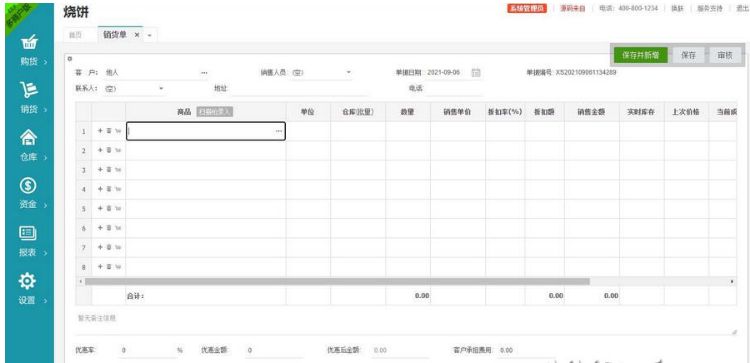Click the 退出 logout link

coord(743,9)
